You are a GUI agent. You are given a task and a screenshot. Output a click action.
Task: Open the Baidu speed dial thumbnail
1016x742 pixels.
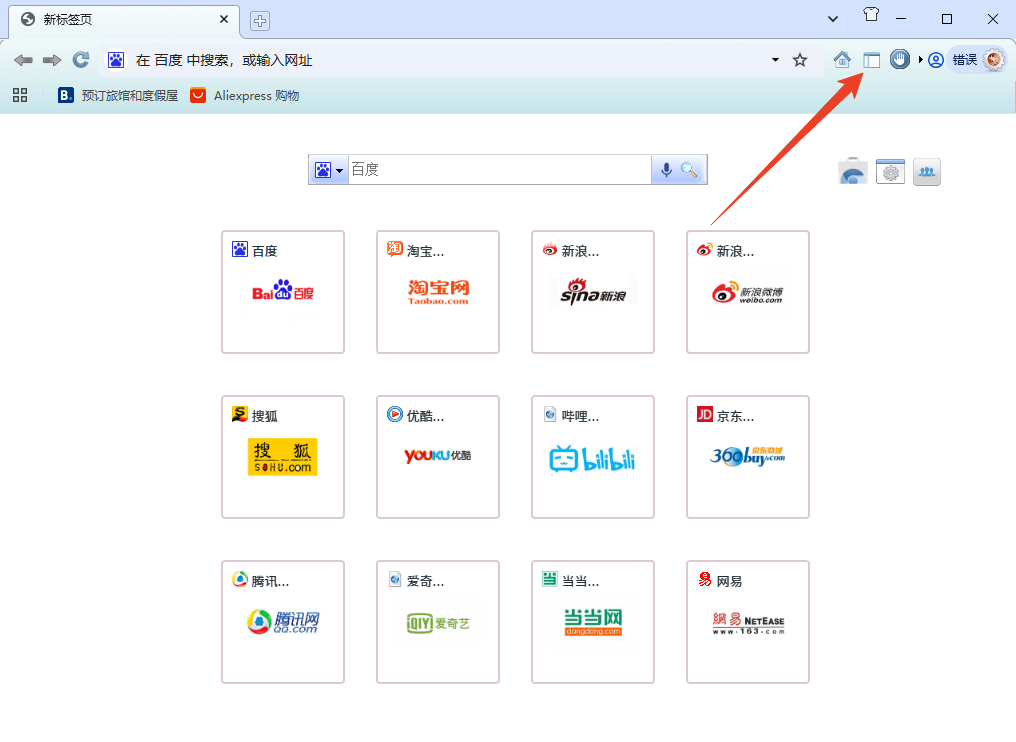point(282,292)
